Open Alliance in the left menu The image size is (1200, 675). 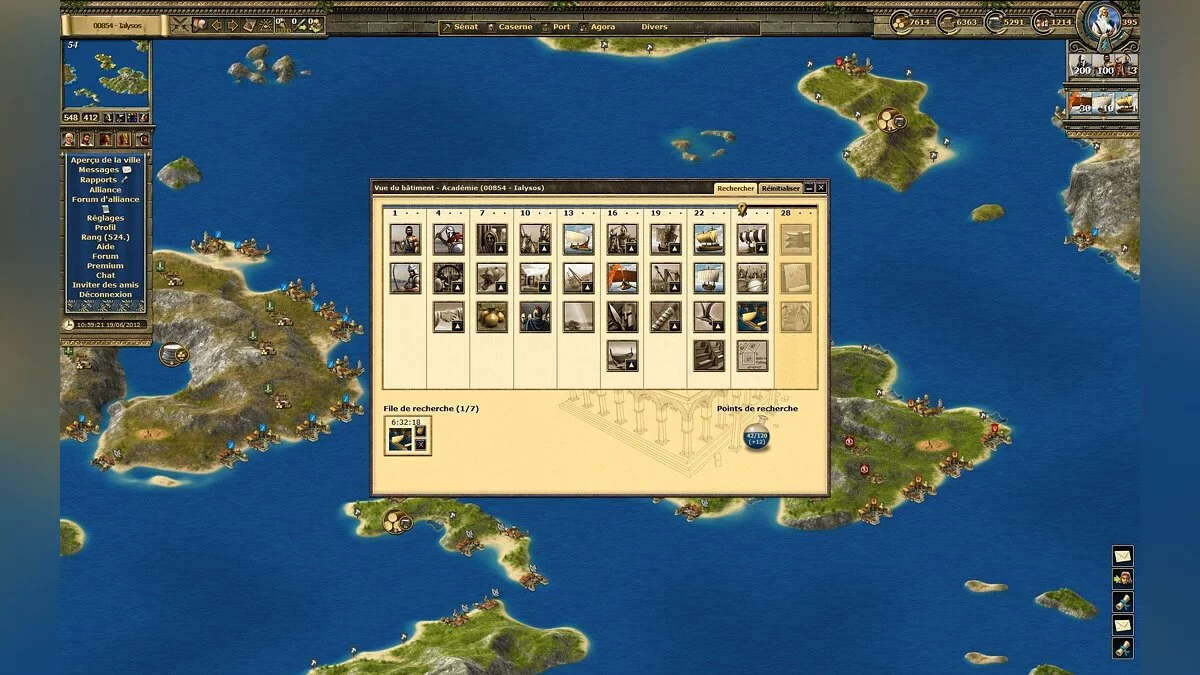click(x=105, y=189)
